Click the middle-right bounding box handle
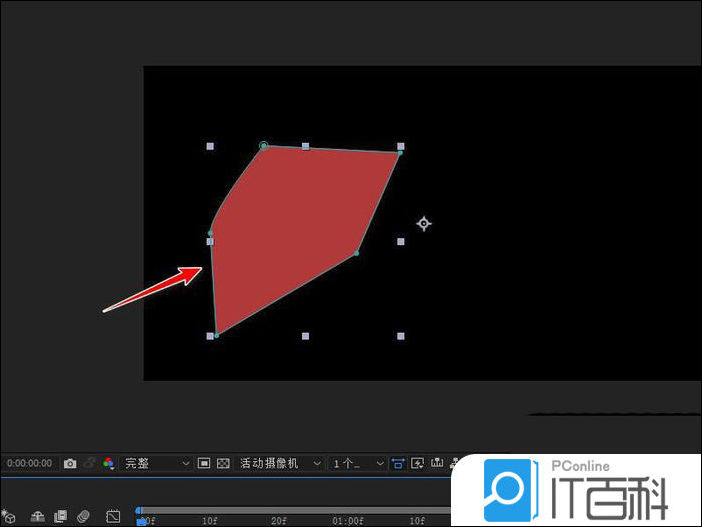Viewport: 702px width, 527px height. tap(401, 242)
